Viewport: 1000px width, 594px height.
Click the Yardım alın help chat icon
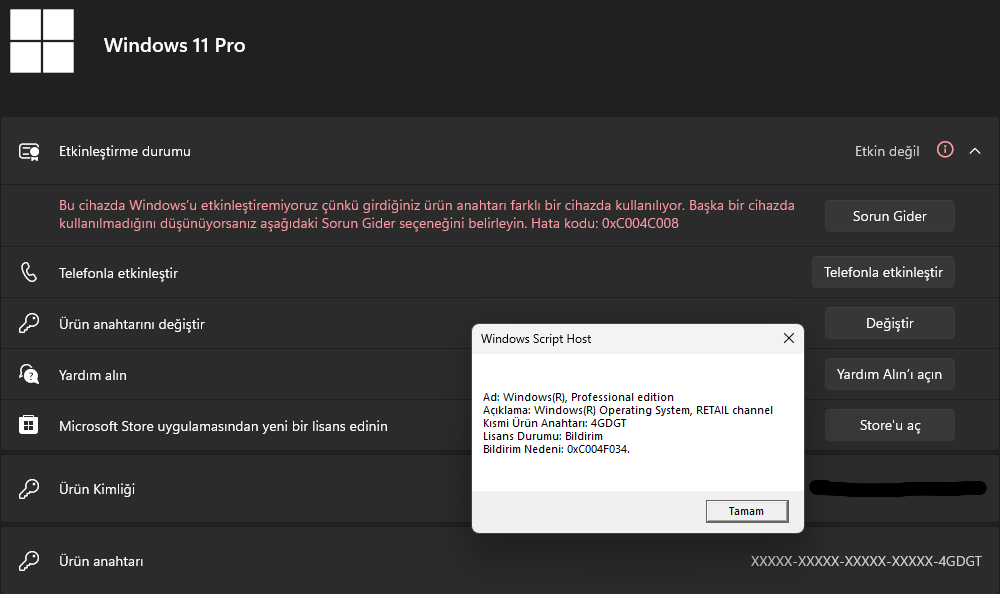point(29,375)
